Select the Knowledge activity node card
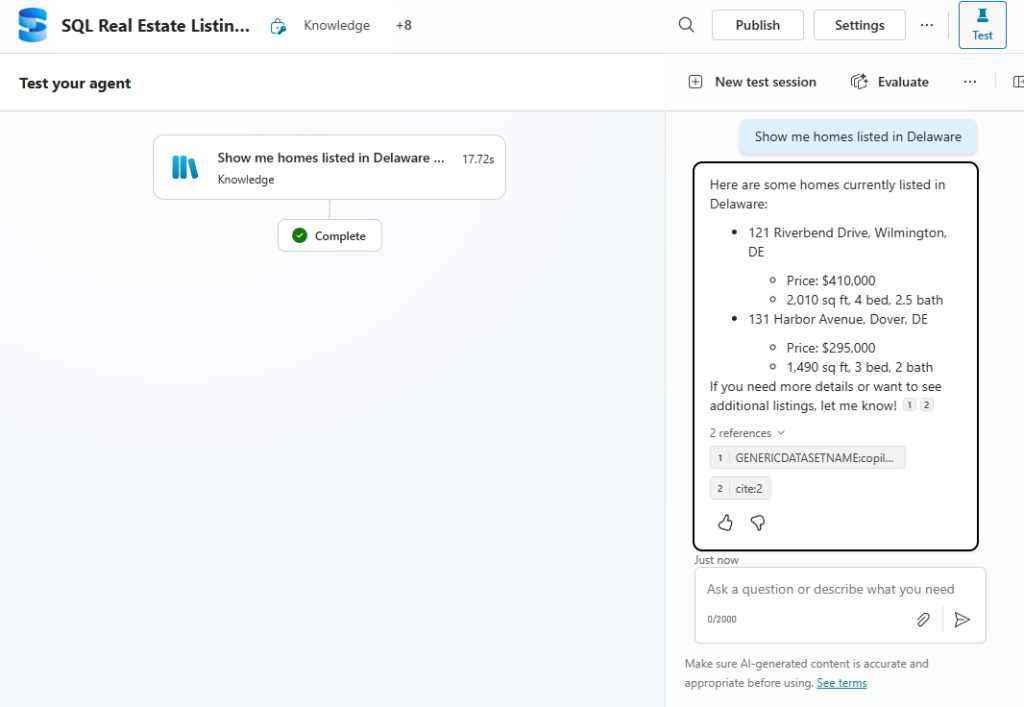This screenshot has height=707, width=1024. tap(329, 167)
